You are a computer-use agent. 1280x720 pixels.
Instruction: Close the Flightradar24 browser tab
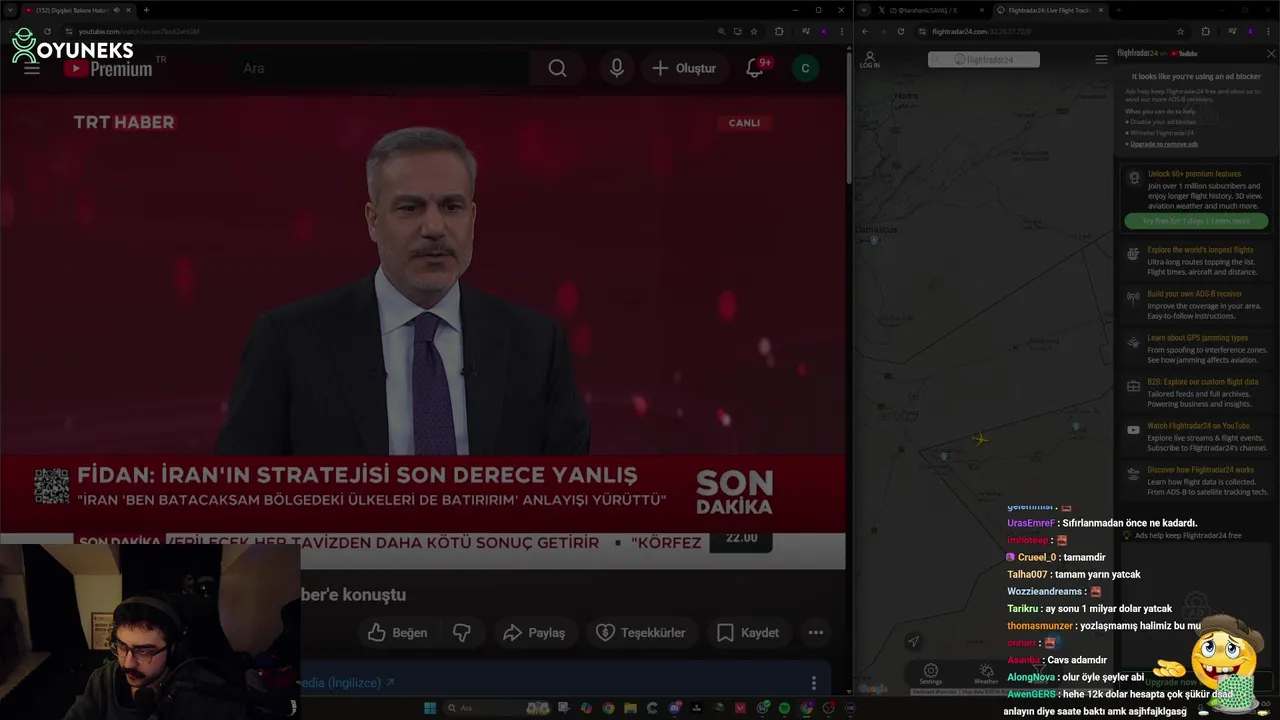pyautogui.click(x=1101, y=10)
